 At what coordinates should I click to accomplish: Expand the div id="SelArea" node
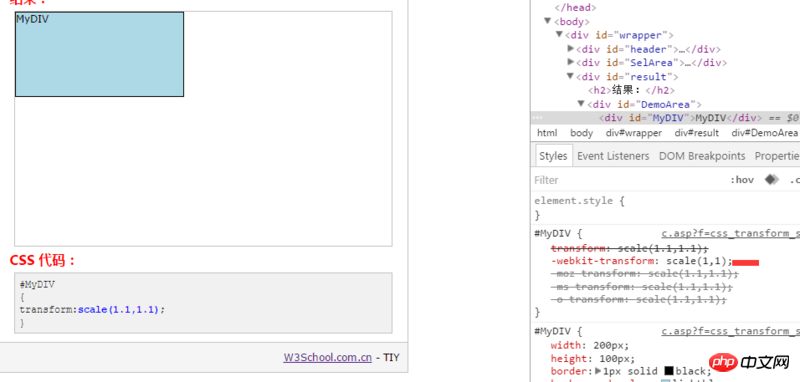click(570, 62)
